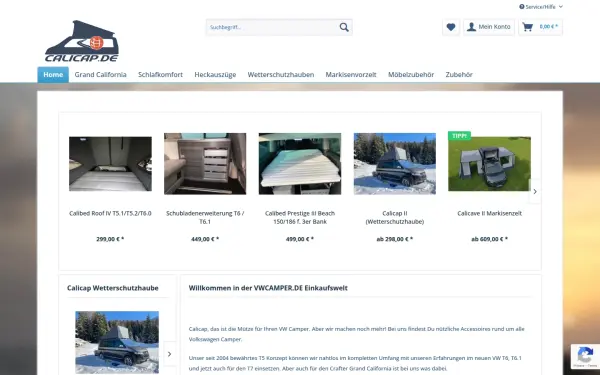600x375 pixels.
Task: Open Calibed Roof IV product image
Action: click(110, 164)
